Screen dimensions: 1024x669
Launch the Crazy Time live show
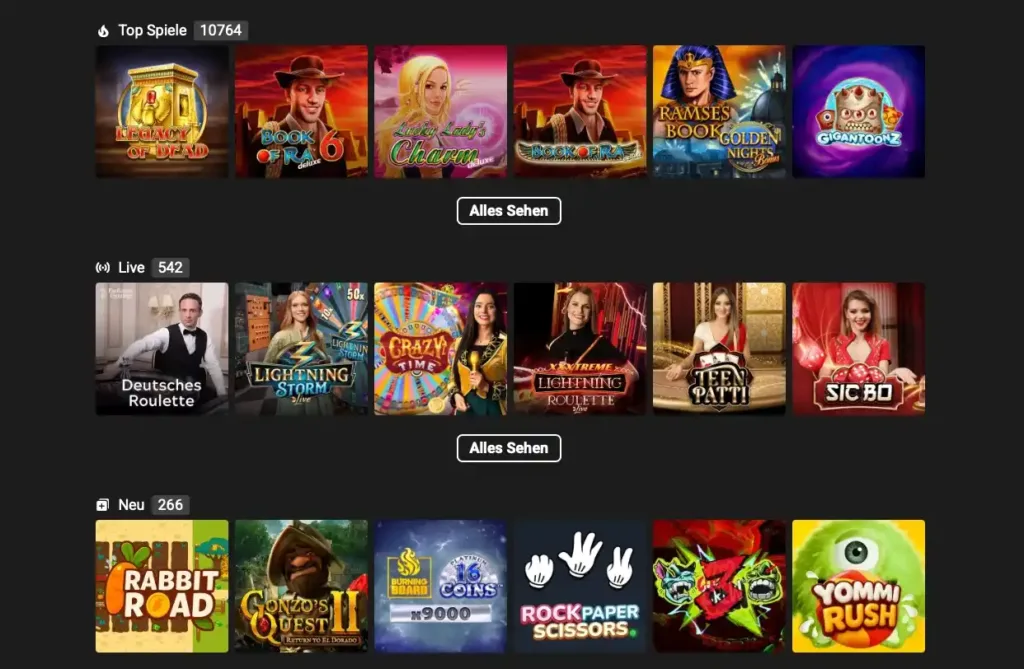click(x=441, y=349)
